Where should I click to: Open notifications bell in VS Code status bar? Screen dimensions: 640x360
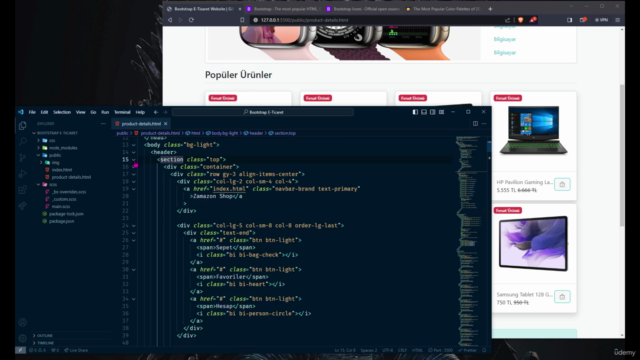point(484,350)
